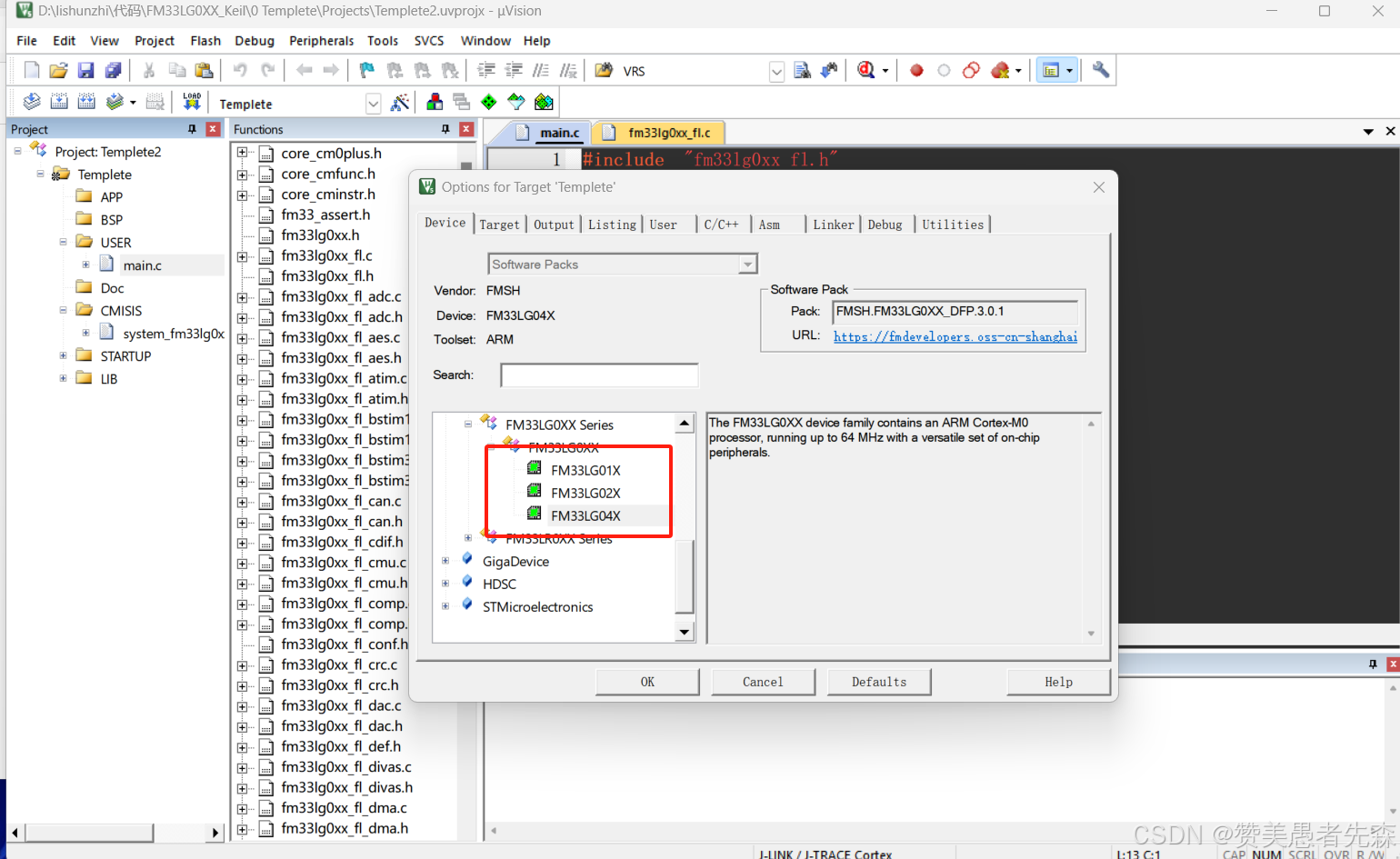Click the Open file toolbar icon
Screen dimensions: 1400x859
[59, 70]
